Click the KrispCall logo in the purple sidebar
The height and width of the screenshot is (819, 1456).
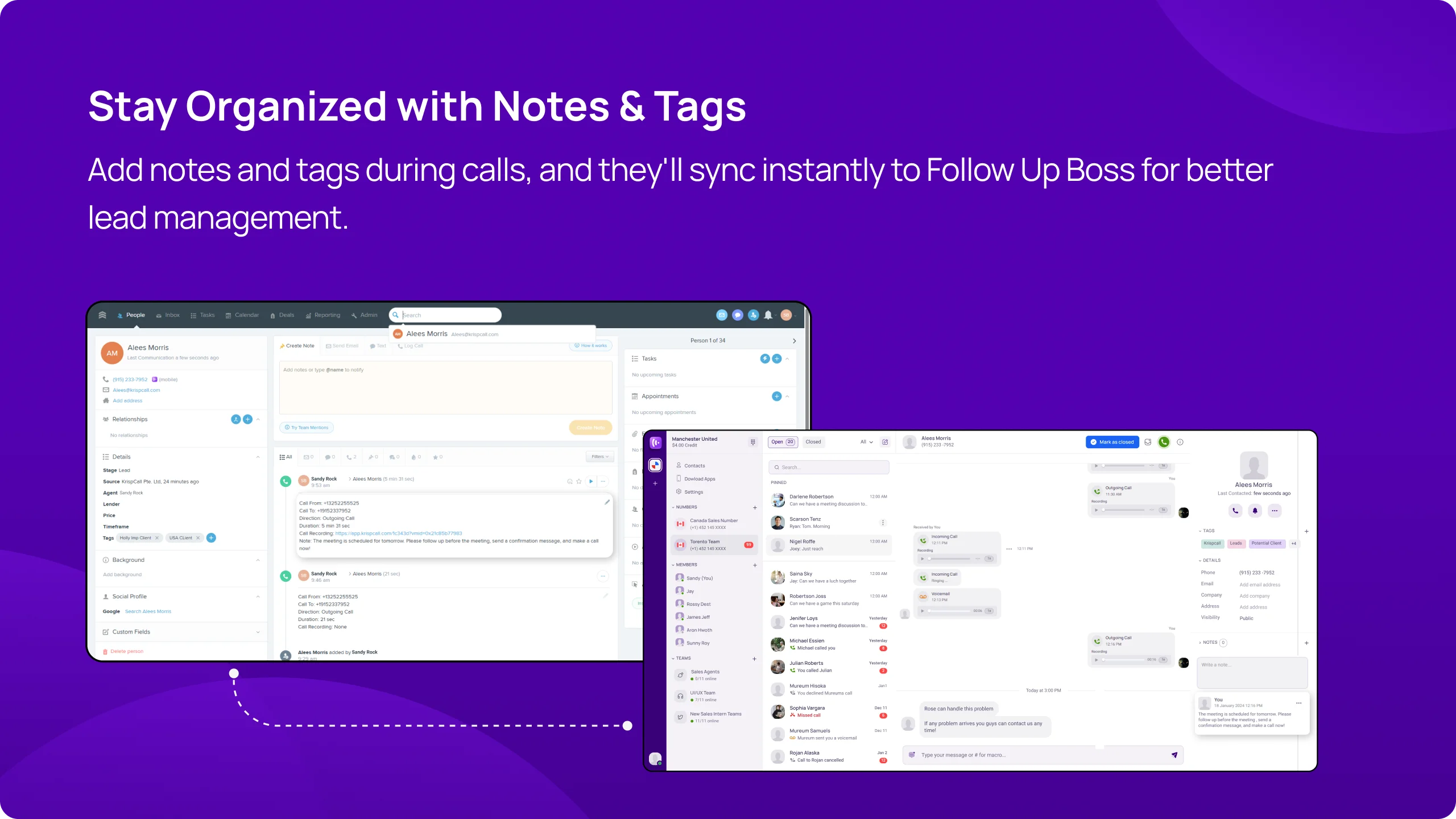pos(655,442)
